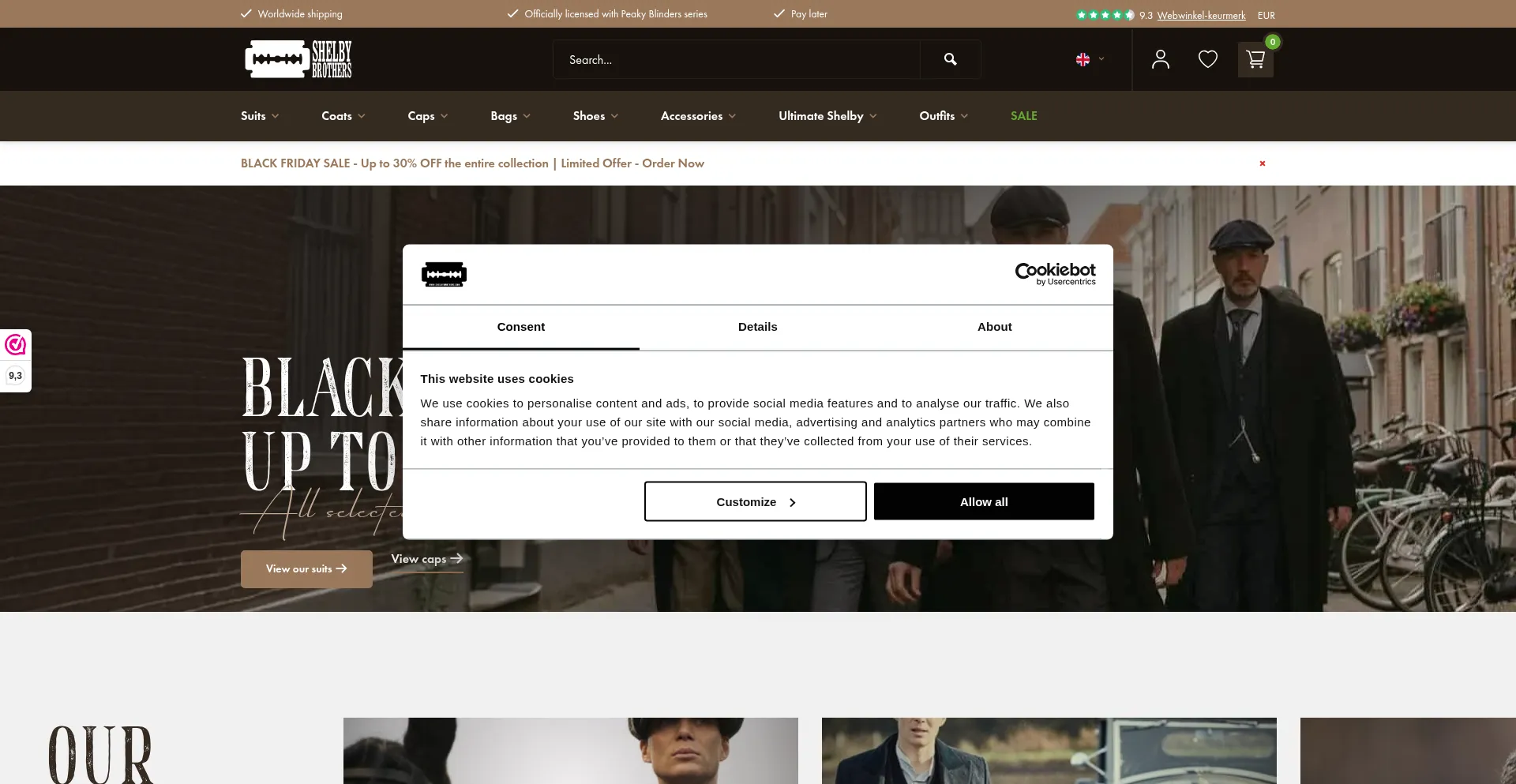This screenshot has height=784, width=1516.
Task: Open the user account icon
Action: coord(1160,59)
